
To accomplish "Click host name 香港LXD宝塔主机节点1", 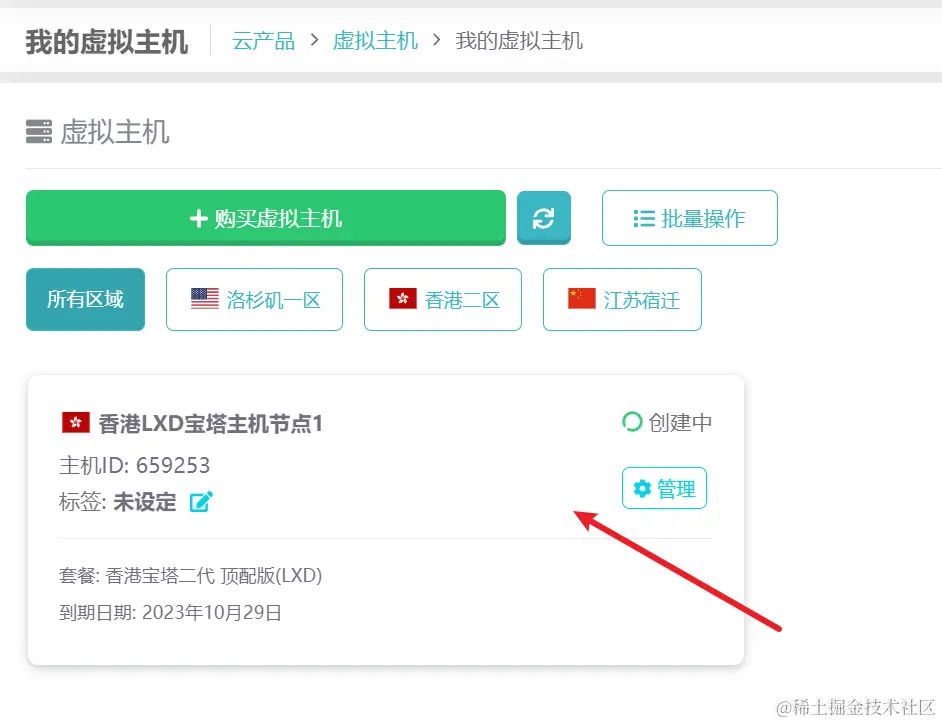I will pos(211,424).
